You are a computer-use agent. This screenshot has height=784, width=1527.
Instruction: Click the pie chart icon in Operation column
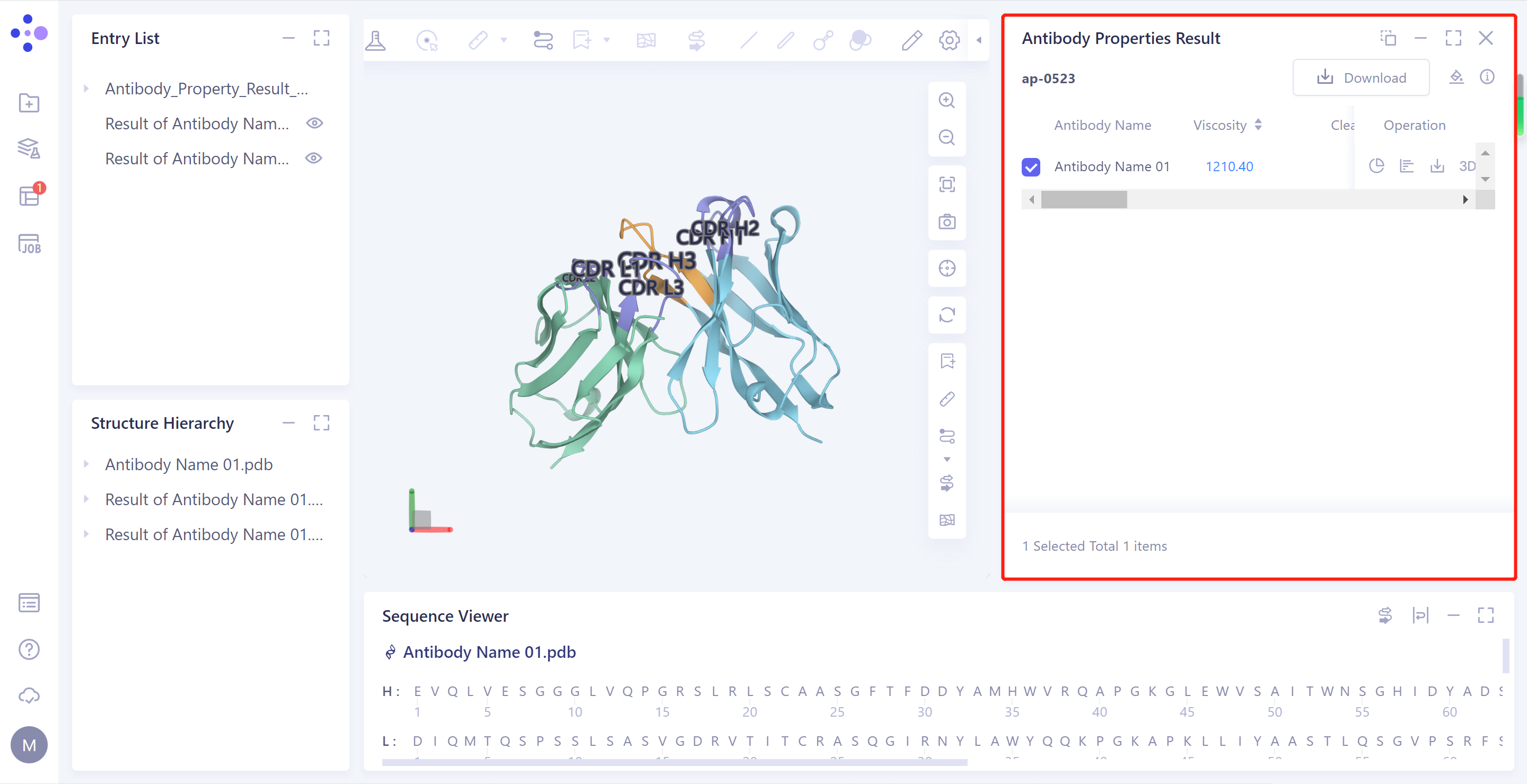point(1376,166)
